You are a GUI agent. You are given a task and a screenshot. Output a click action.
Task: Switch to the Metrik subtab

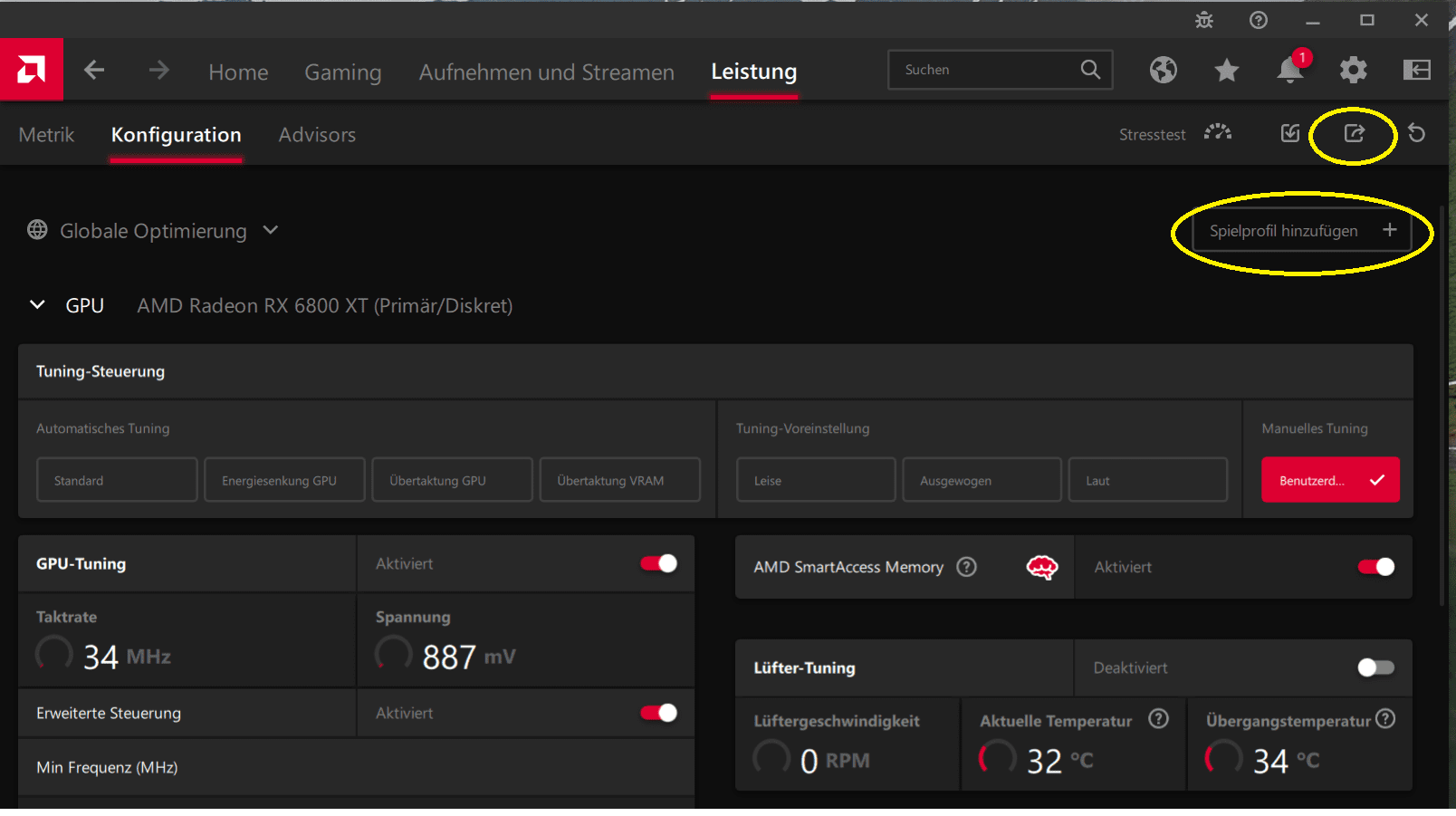click(46, 135)
